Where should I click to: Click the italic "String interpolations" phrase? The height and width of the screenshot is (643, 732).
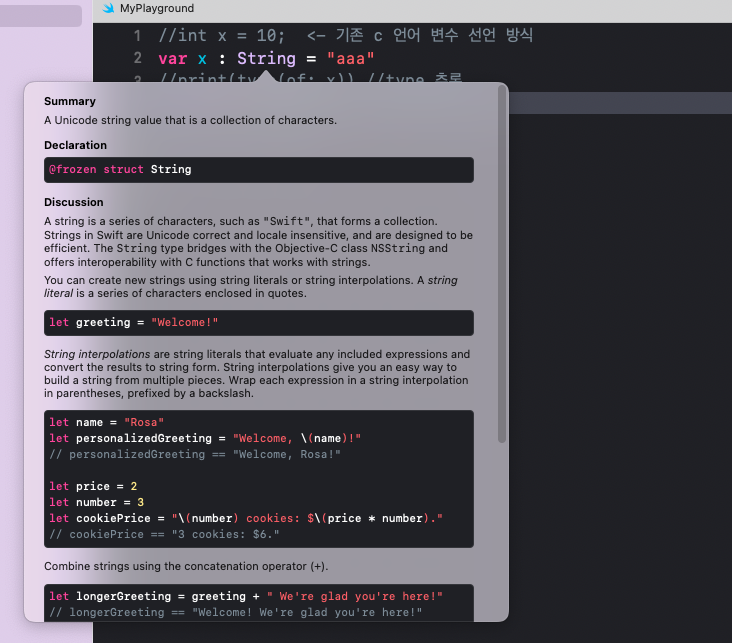pos(97,354)
